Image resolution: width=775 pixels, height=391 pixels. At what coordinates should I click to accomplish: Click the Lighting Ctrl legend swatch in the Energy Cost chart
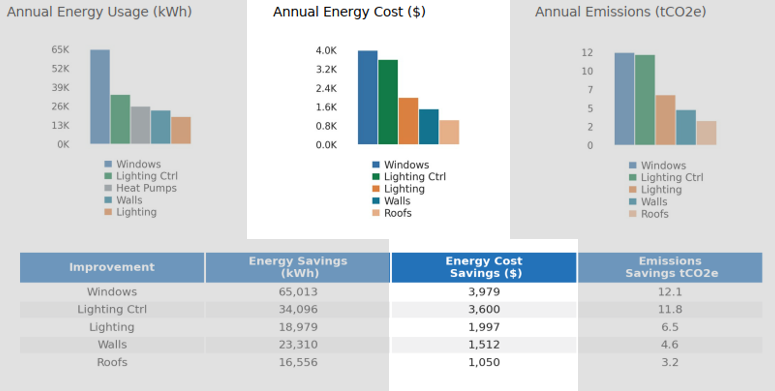pos(376,176)
